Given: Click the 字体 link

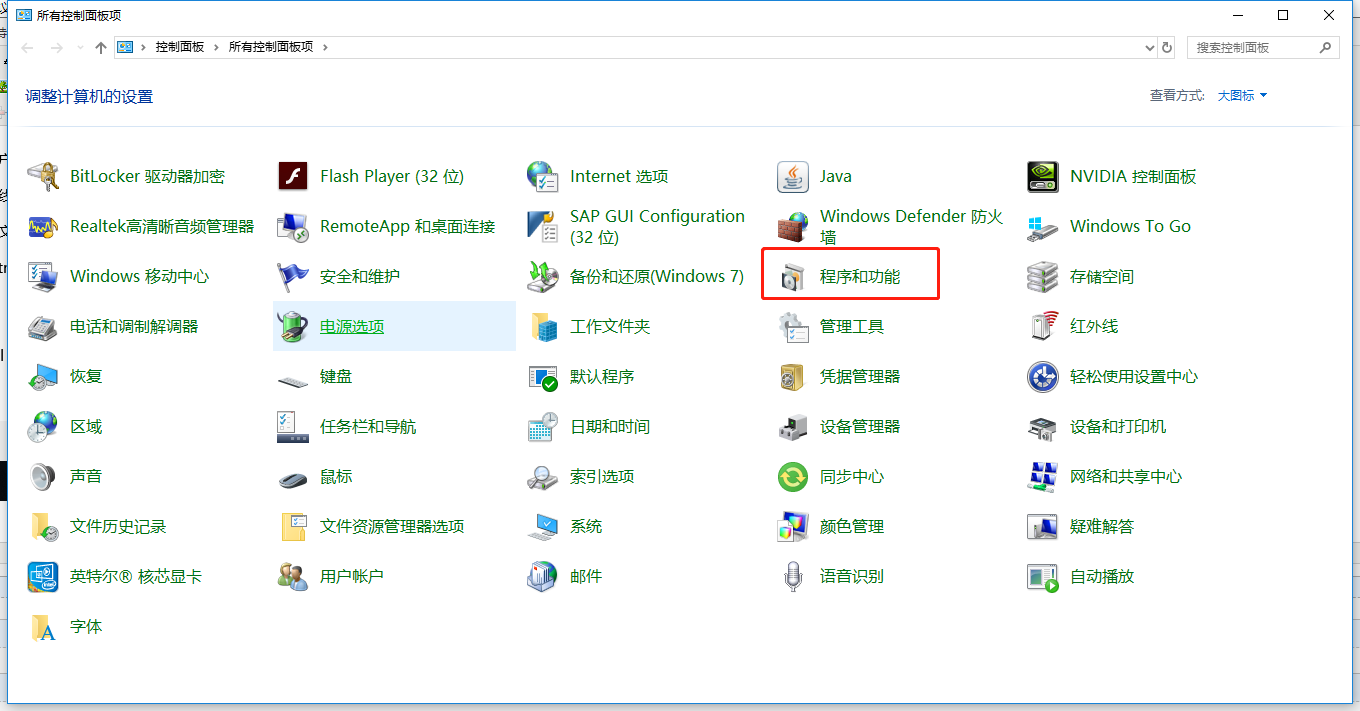Looking at the screenshot, I should 86,627.
